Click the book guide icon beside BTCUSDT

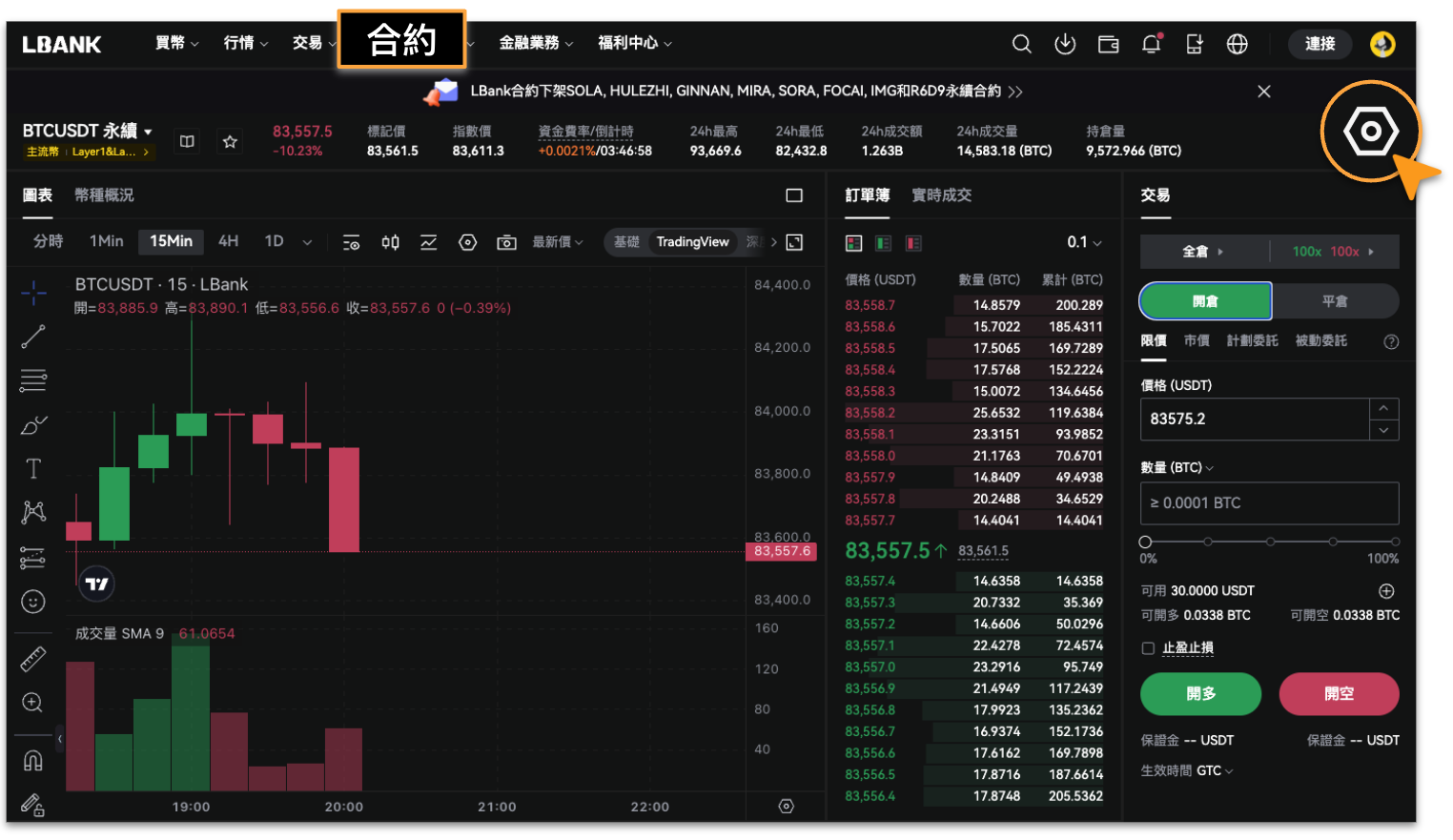187,141
